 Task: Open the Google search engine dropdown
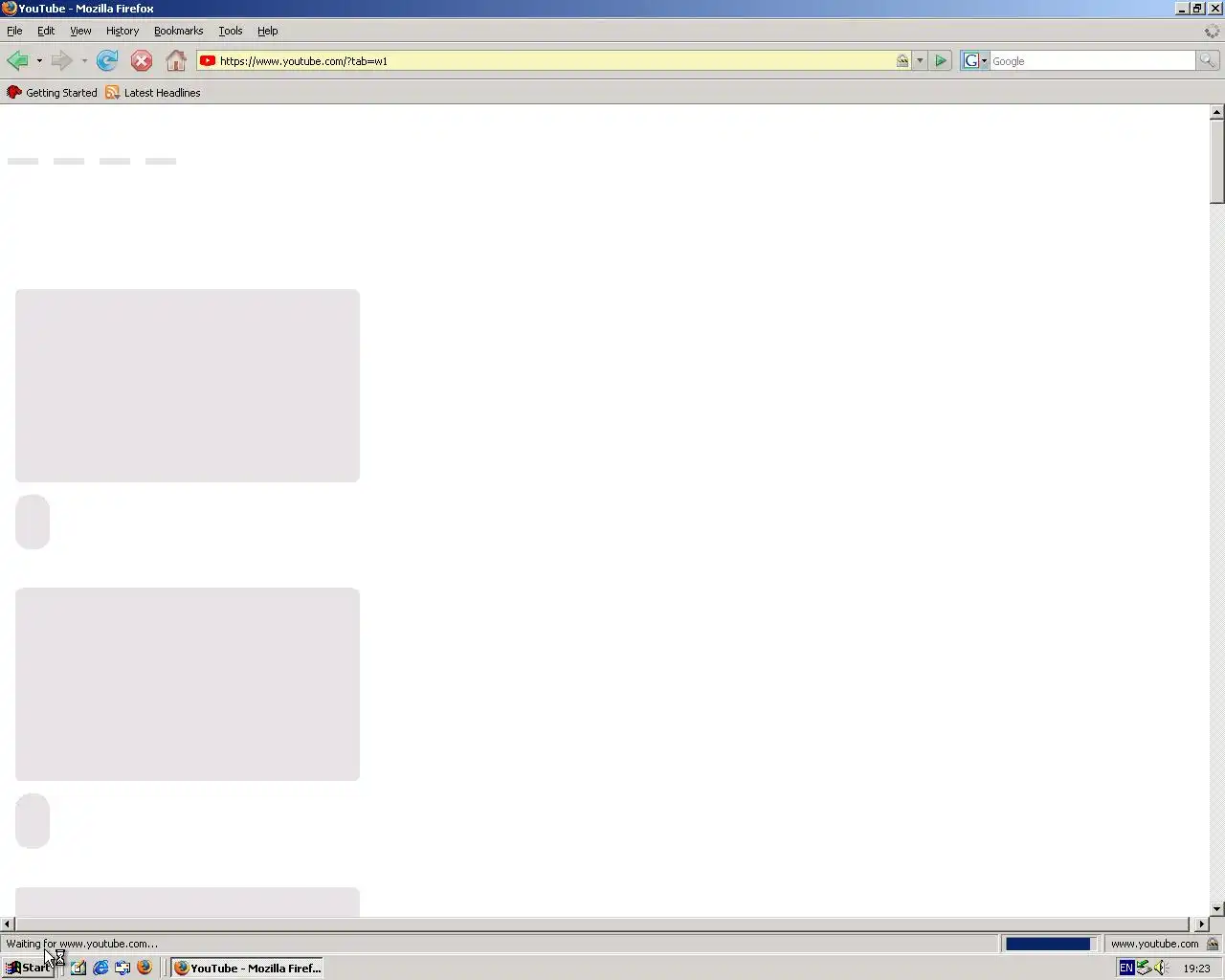pyautogui.click(x=974, y=61)
